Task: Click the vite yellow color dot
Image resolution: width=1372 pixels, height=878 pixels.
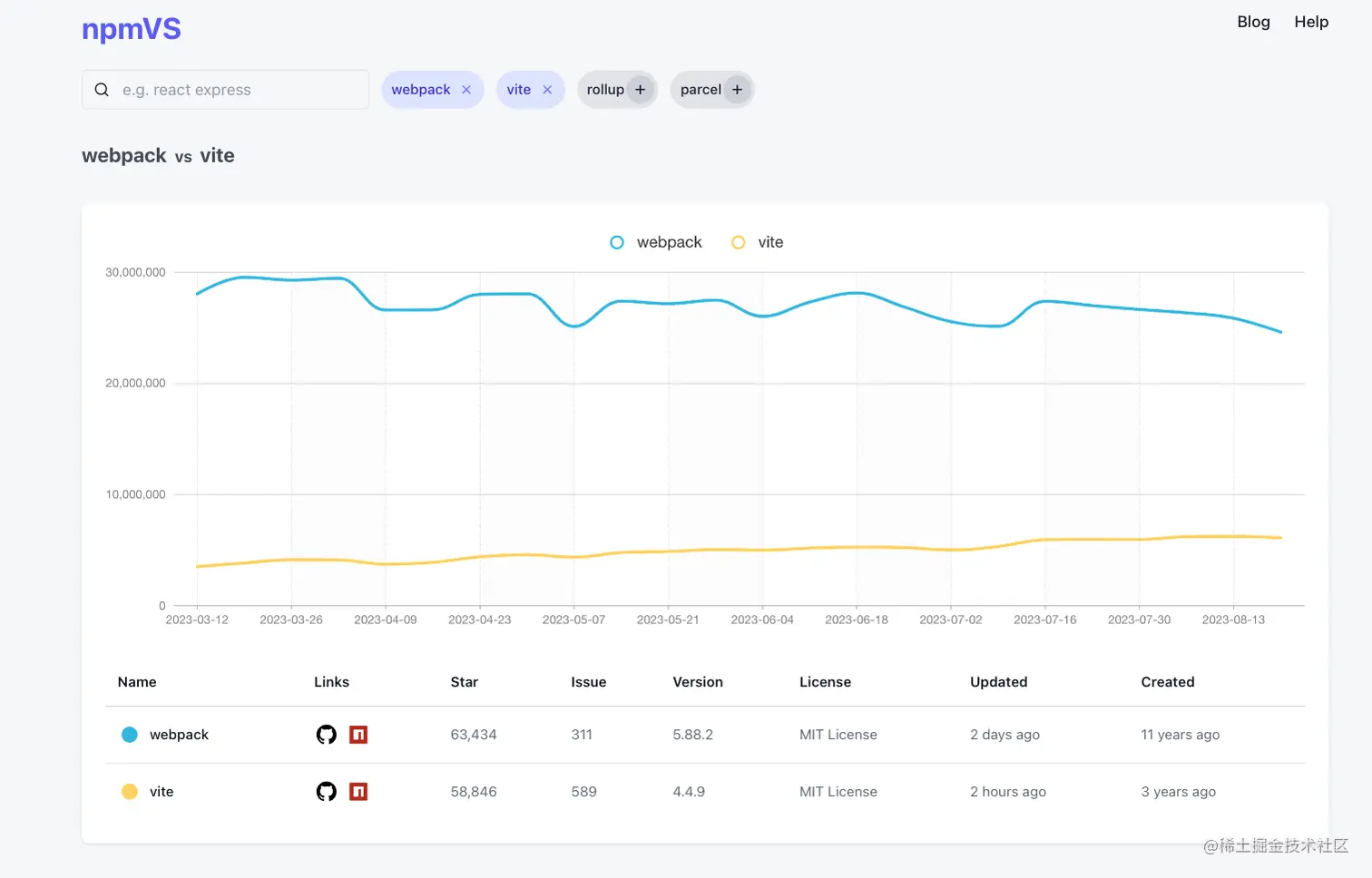Action: pos(130,792)
